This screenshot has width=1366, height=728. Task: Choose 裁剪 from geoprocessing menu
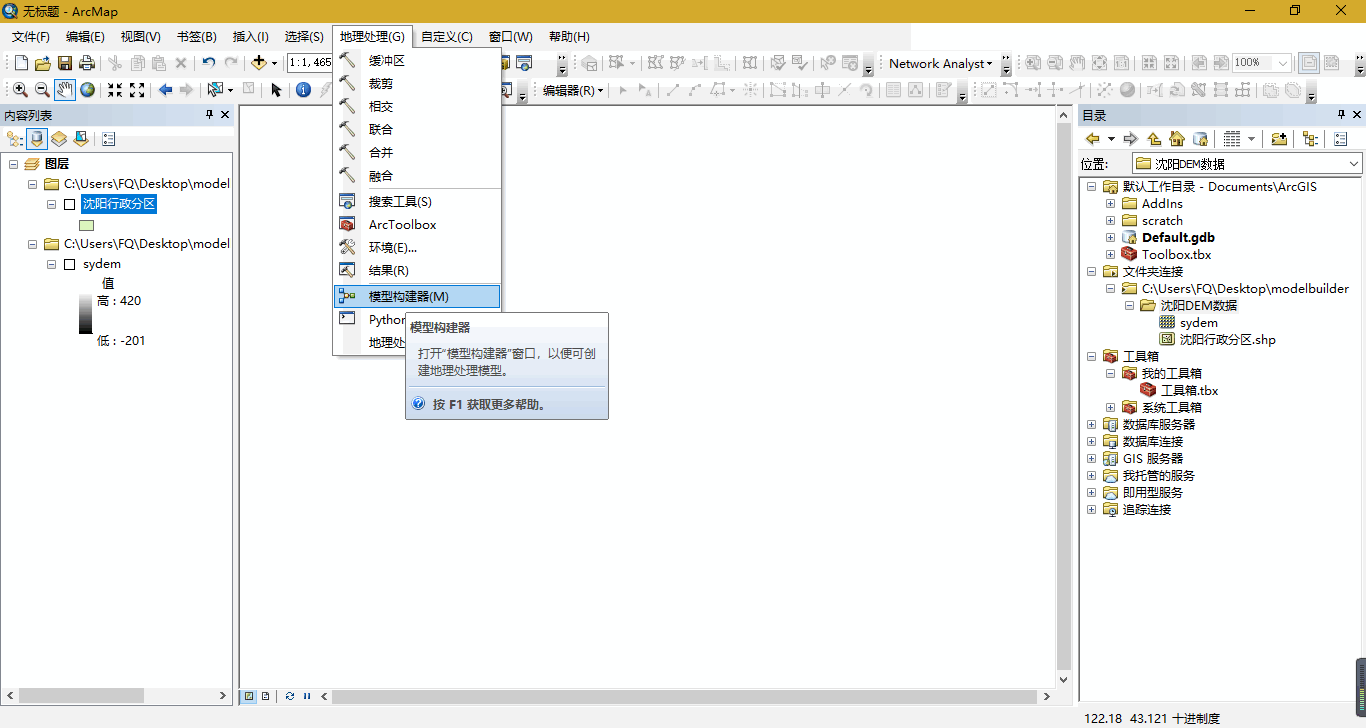click(417, 83)
